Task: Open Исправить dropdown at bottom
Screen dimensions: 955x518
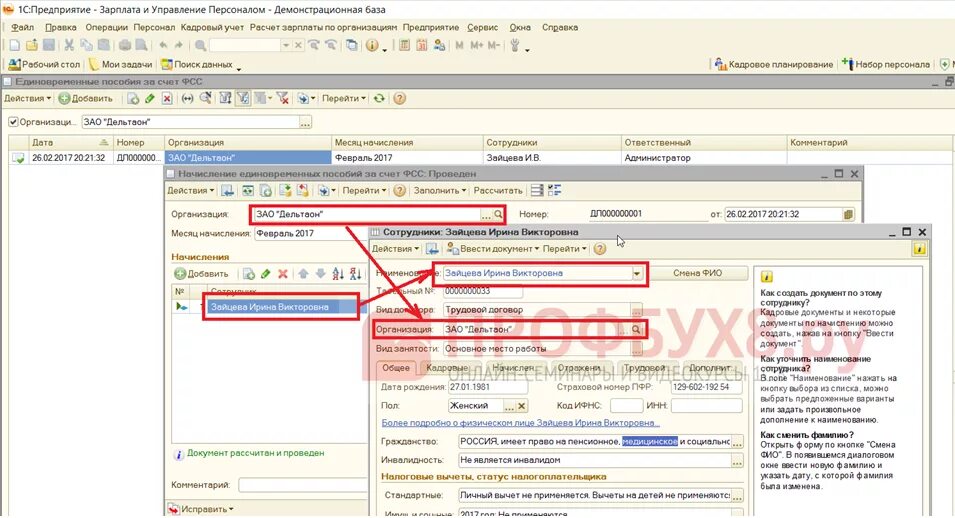Action: tap(201, 509)
